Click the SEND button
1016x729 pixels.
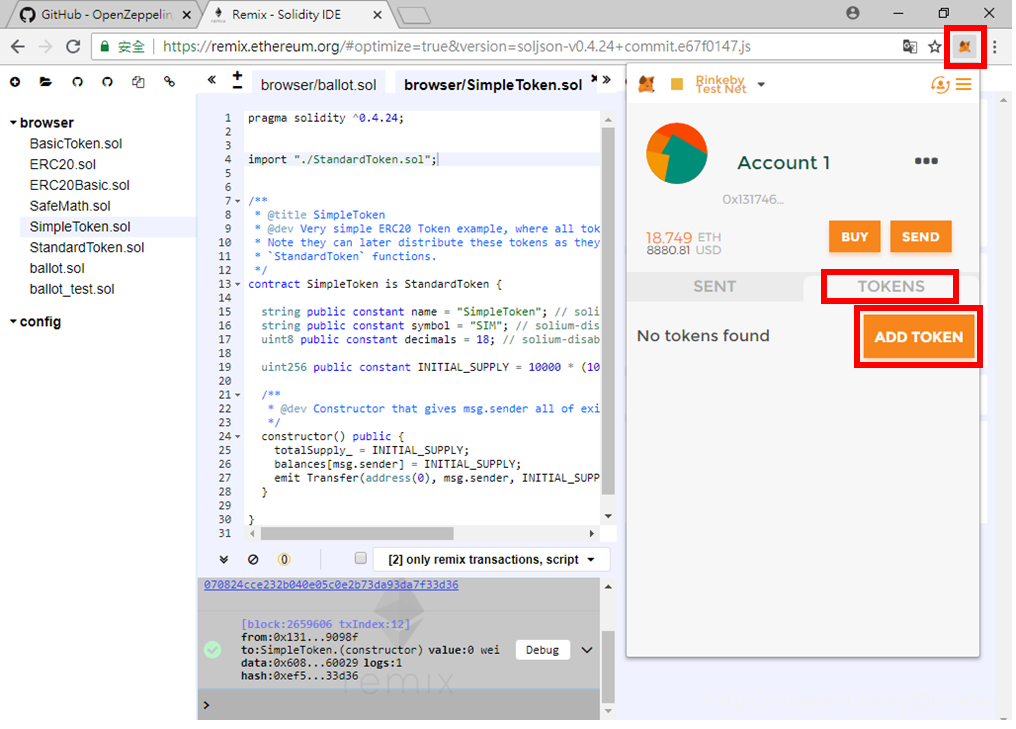[x=920, y=237]
